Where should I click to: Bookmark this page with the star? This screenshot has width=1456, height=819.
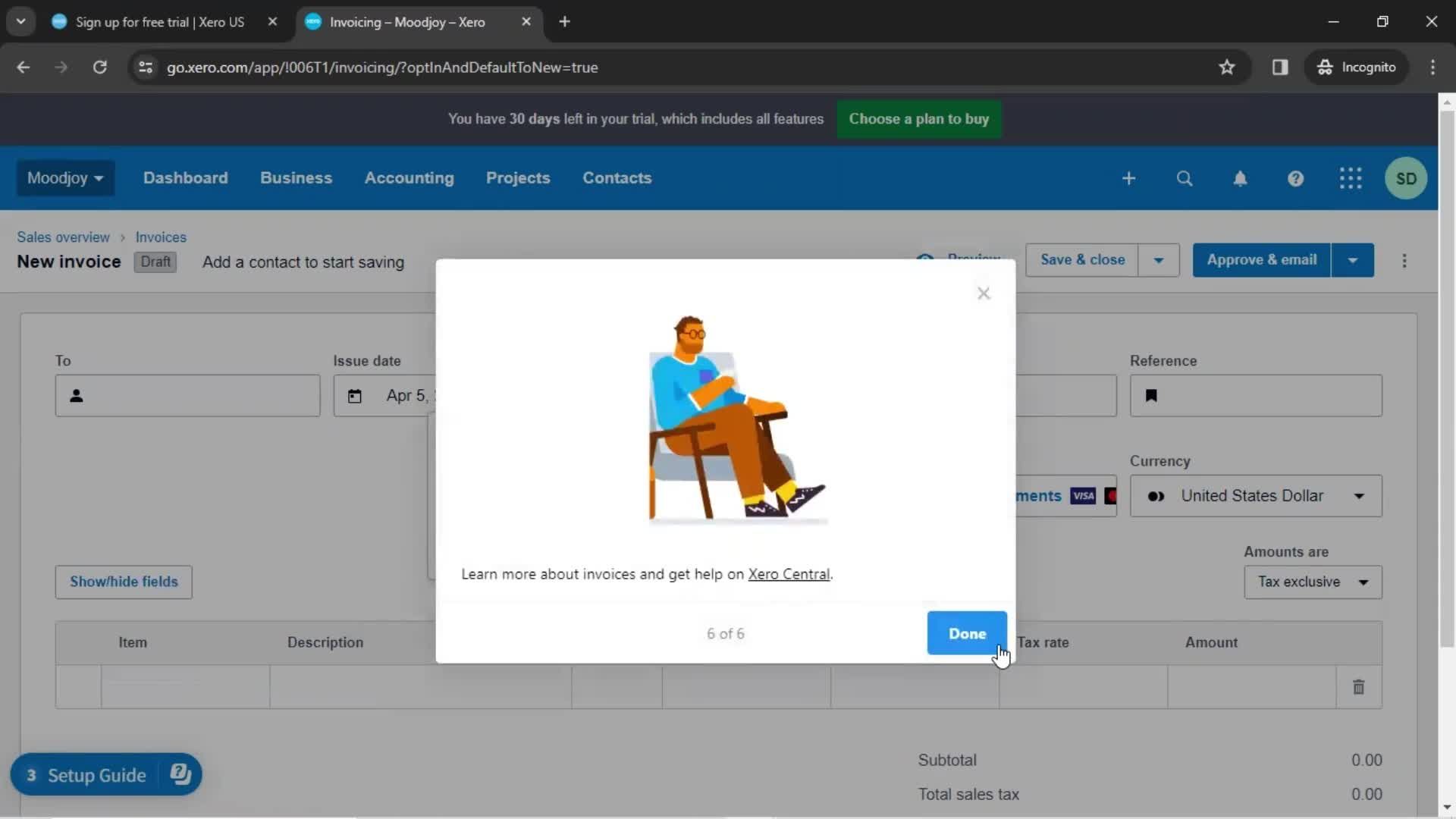coord(1226,67)
